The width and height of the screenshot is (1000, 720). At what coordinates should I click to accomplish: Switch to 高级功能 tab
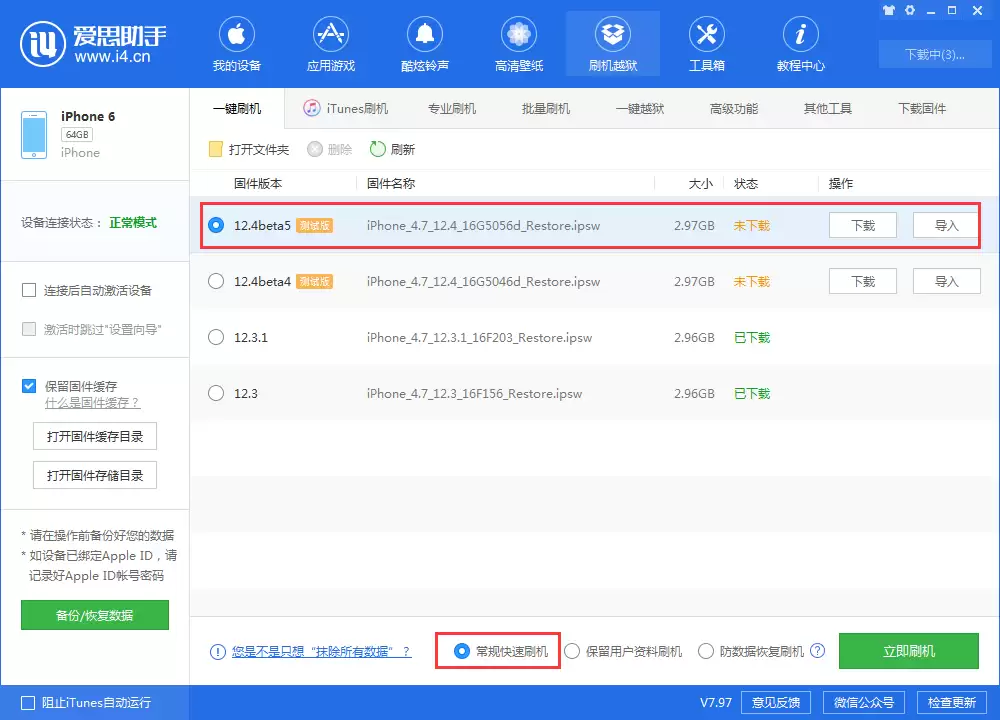click(x=734, y=108)
